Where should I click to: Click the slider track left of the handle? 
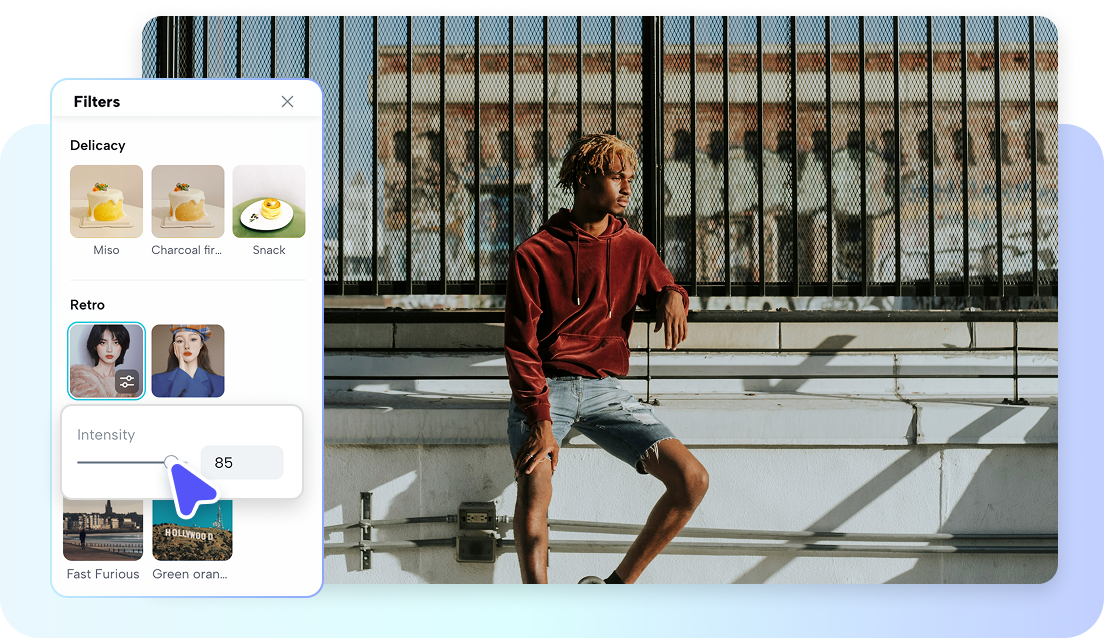click(120, 462)
